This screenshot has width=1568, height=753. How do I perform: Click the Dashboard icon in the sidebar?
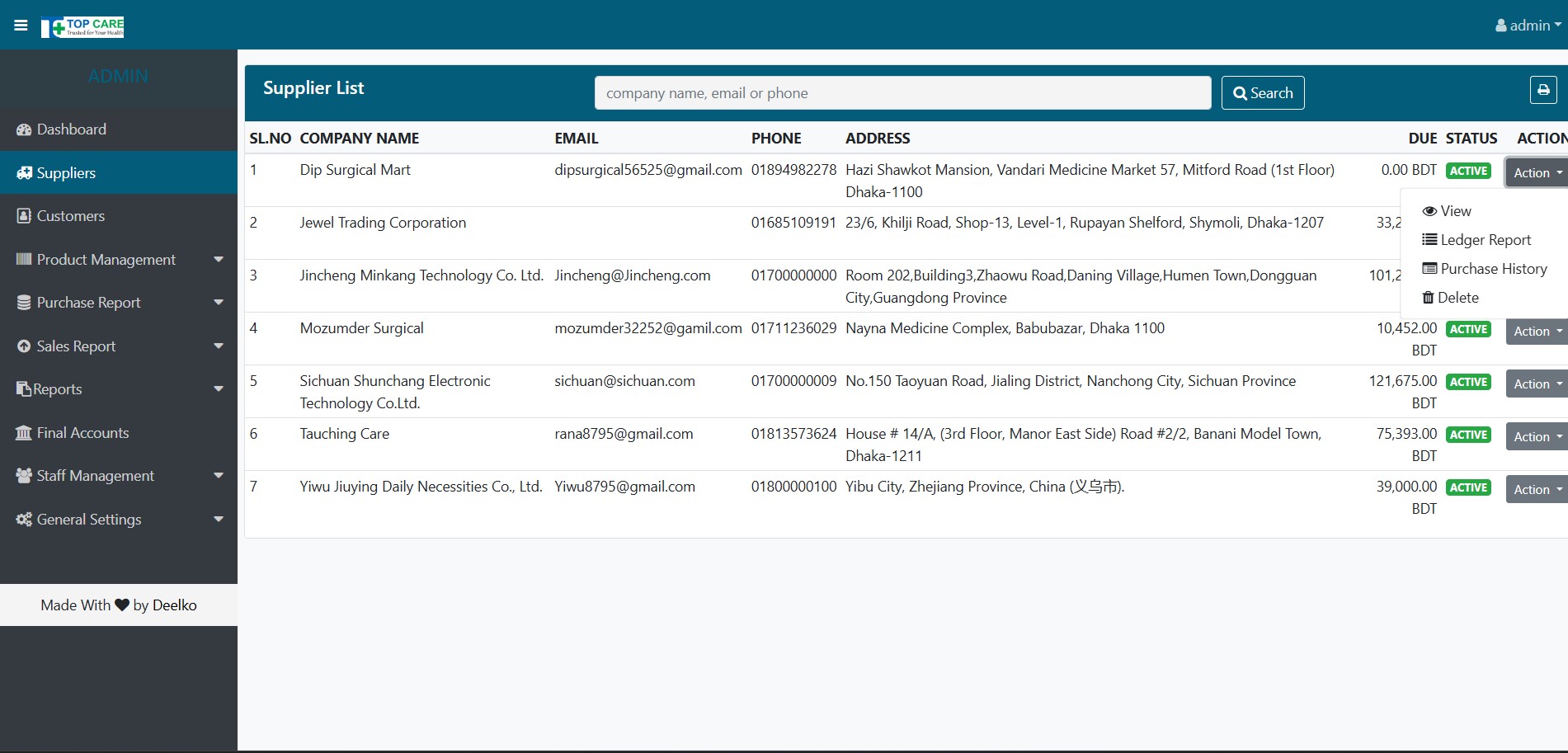point(24,129)
